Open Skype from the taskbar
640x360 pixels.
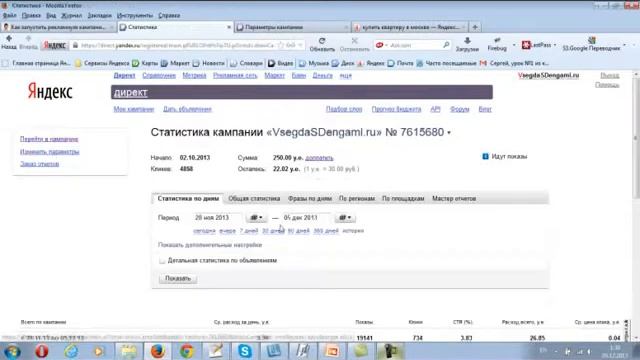[x=244, y=351]
